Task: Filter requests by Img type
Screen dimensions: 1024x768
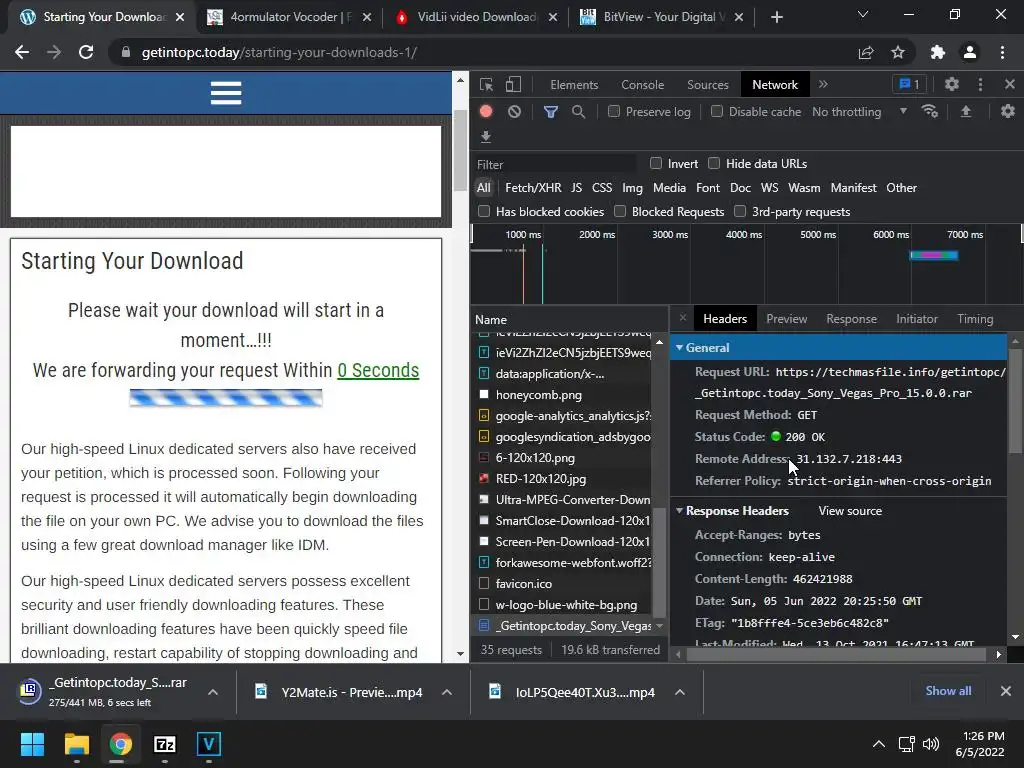Action: (632, 187)
